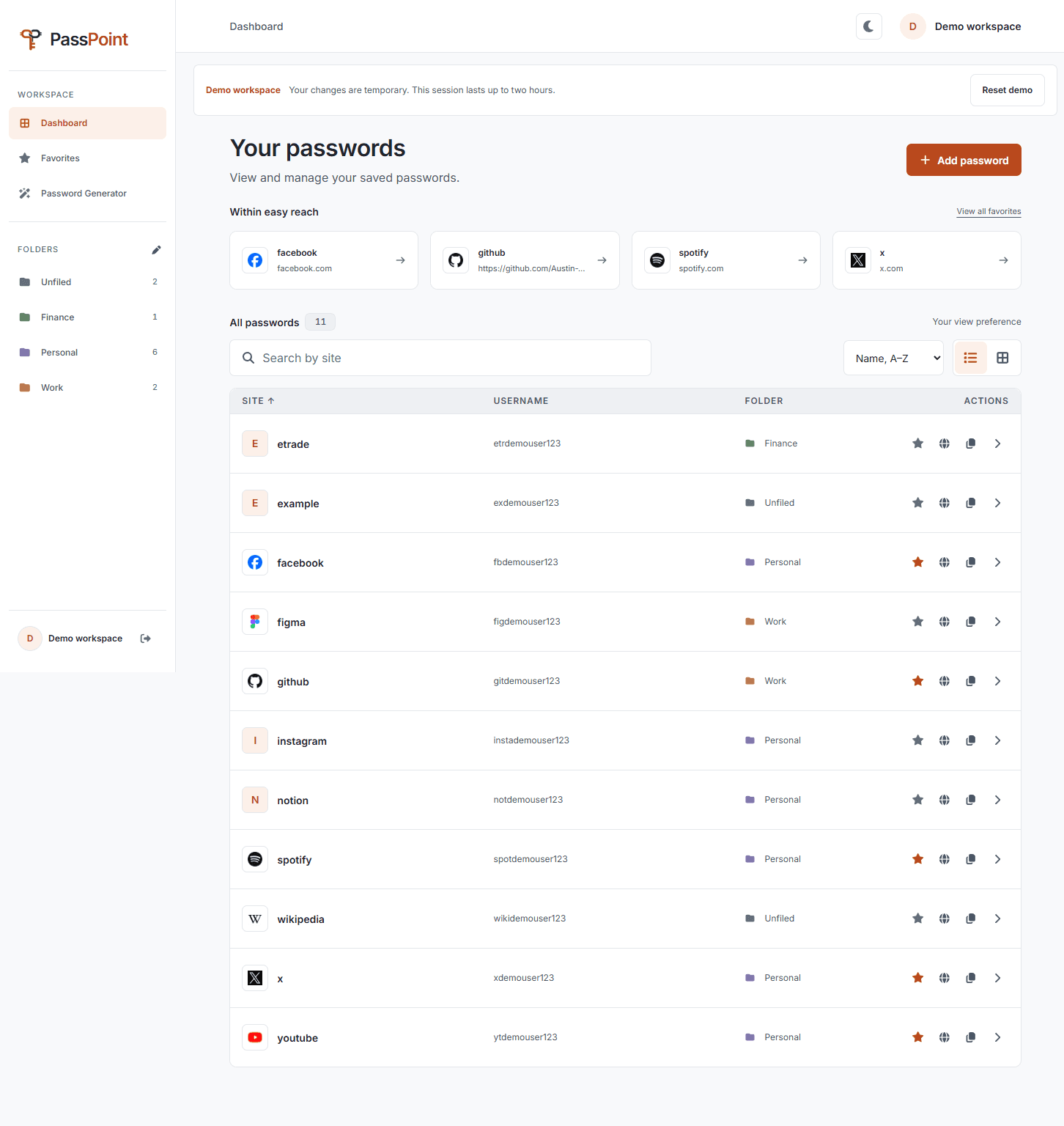This screenshot has height=1126, width=1064.
Task: Open the facebook favorite card
Action: (x=324, y=260)
